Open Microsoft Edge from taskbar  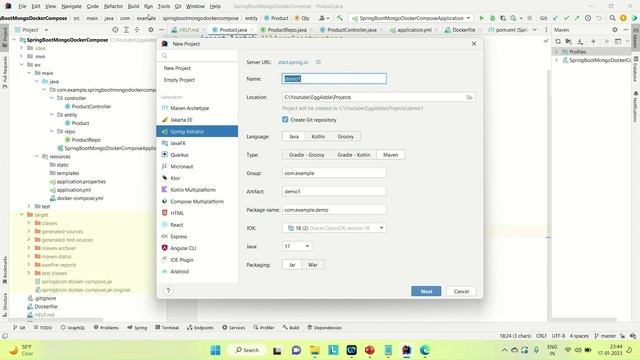click(425, 350)
